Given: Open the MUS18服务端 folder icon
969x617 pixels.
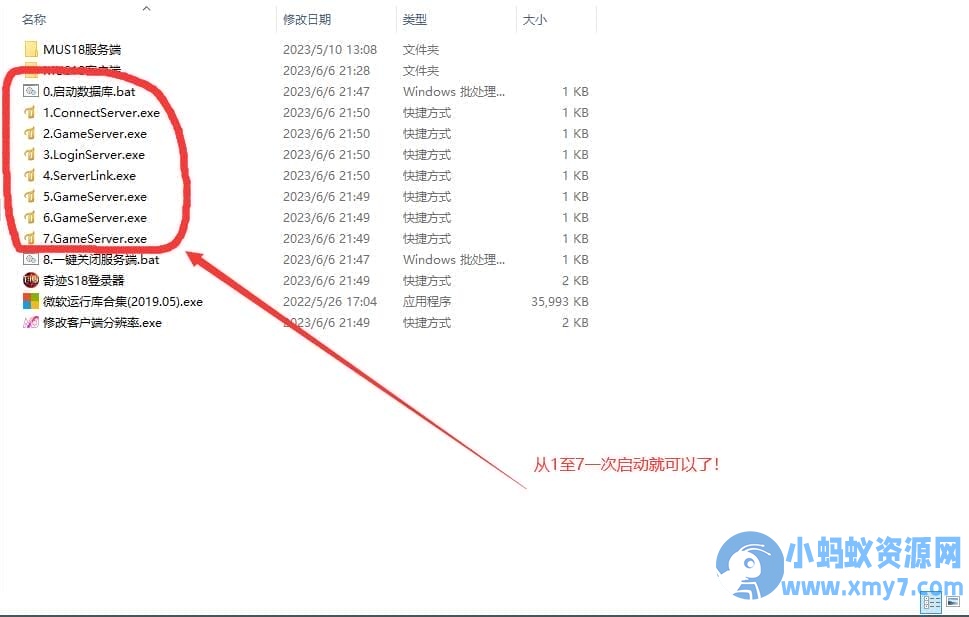Looking at the screenshot, I should click(30, 49).
